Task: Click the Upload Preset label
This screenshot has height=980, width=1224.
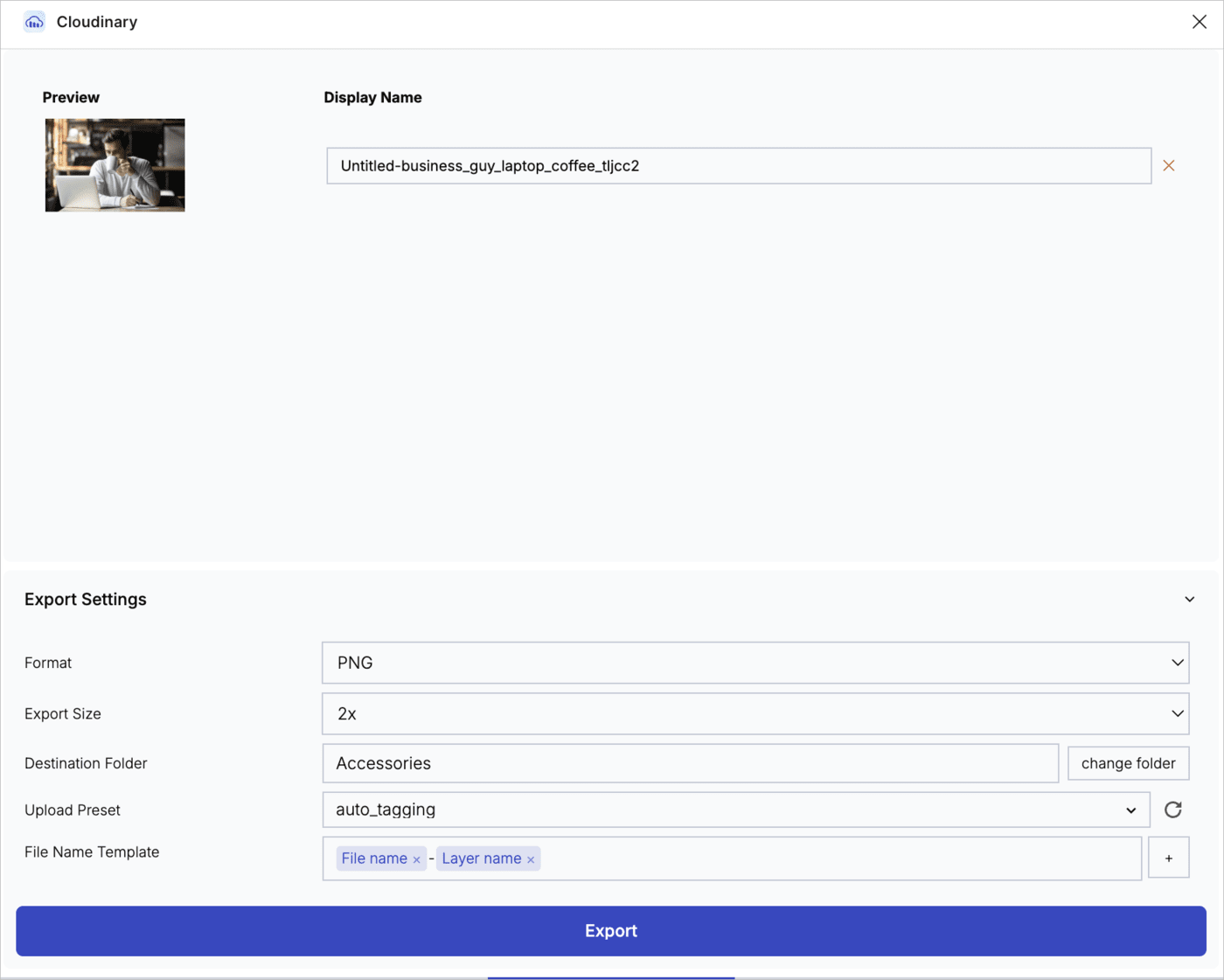Action: [73, 810]
